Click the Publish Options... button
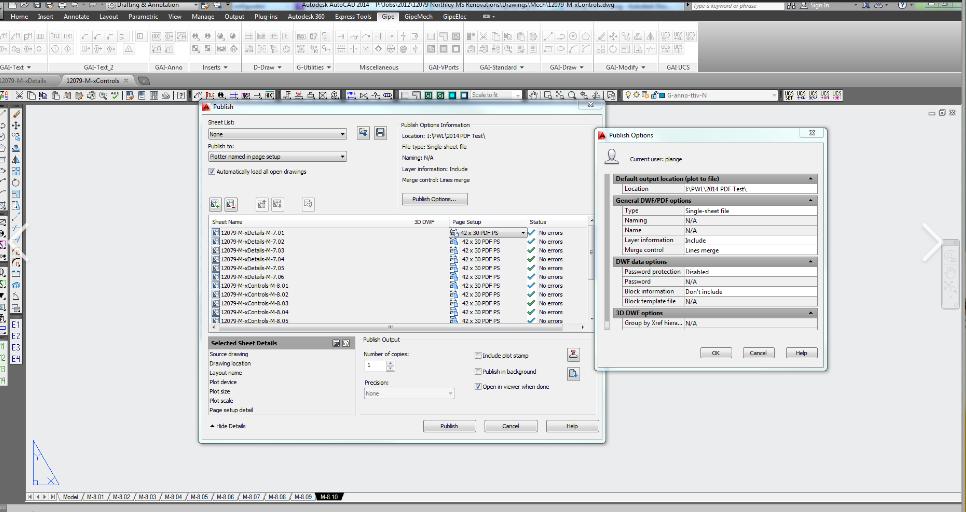Image resolution: width=966 pixels, height=512 pixels. [433, 199]
